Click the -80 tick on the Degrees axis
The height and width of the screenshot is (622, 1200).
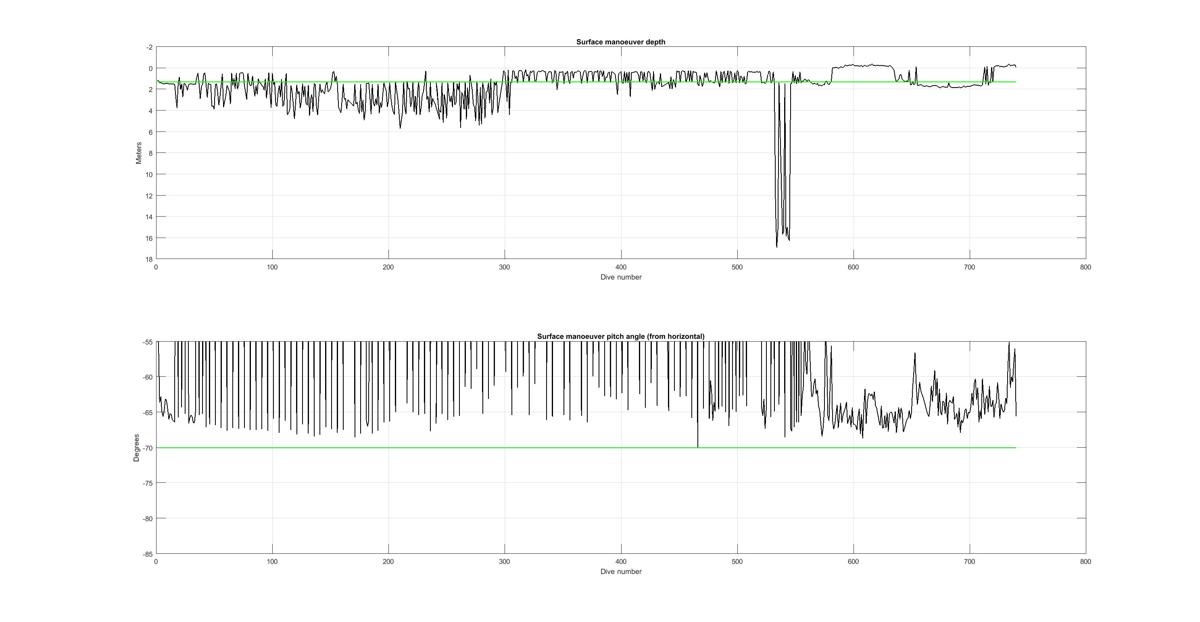coord(148,518)
